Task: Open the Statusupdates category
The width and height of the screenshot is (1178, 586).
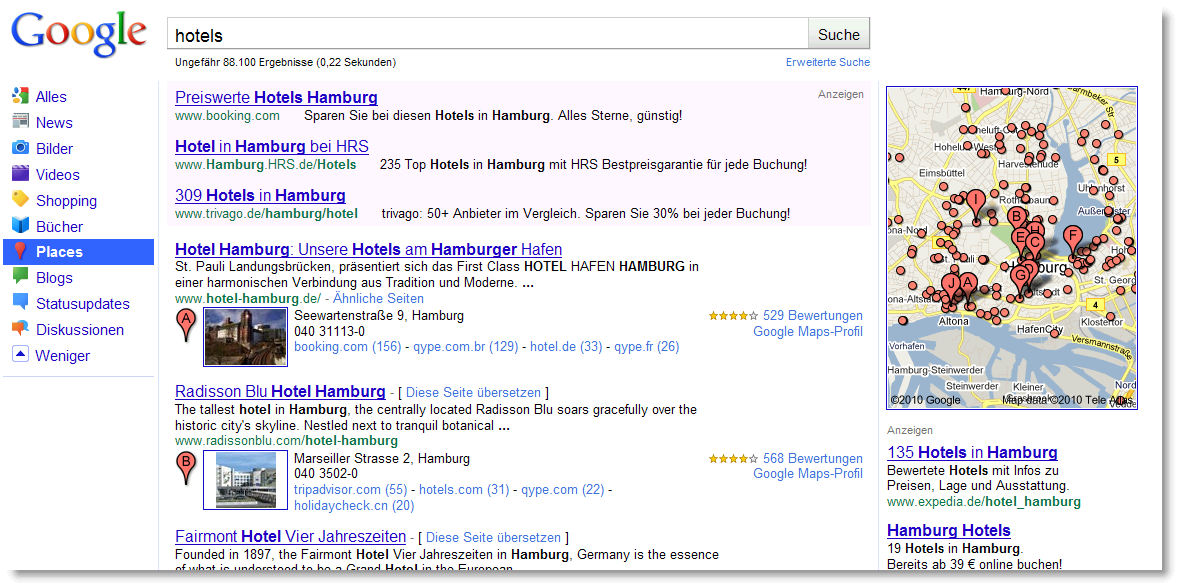Action: (x=83, y=304)
